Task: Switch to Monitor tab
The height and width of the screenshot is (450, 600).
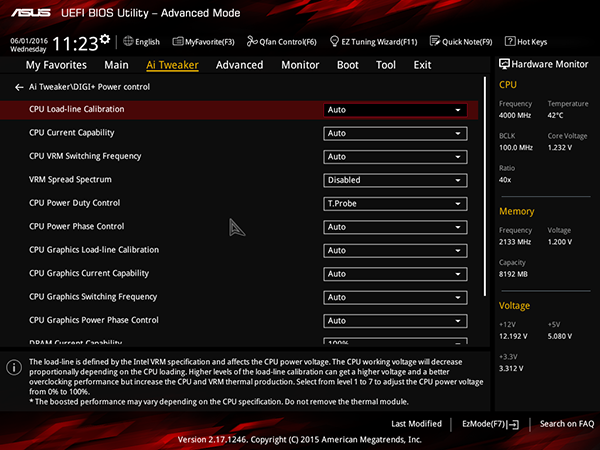Action: (x=300, y=65)
